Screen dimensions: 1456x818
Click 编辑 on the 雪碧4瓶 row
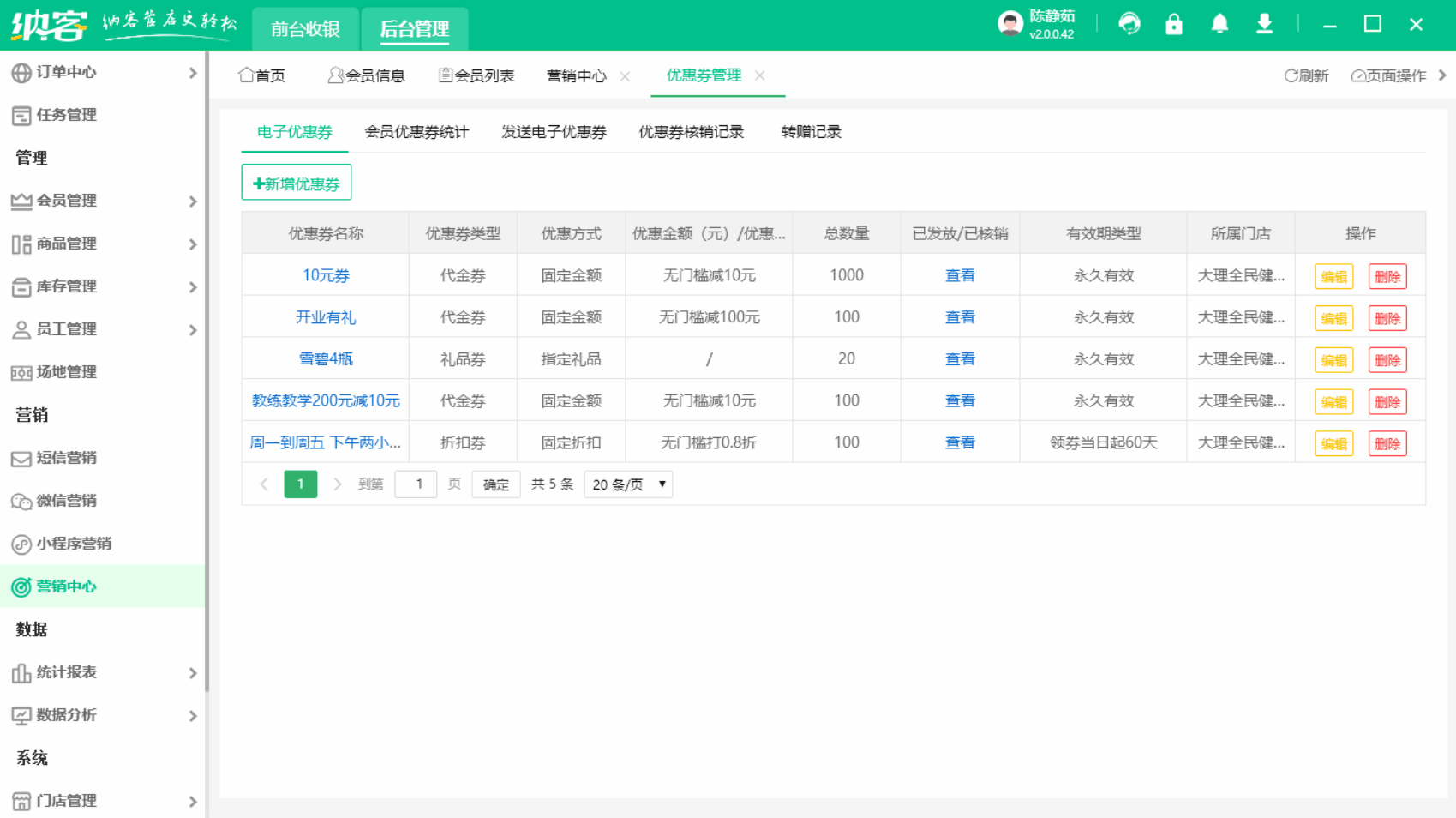(x=1333, y=359)
